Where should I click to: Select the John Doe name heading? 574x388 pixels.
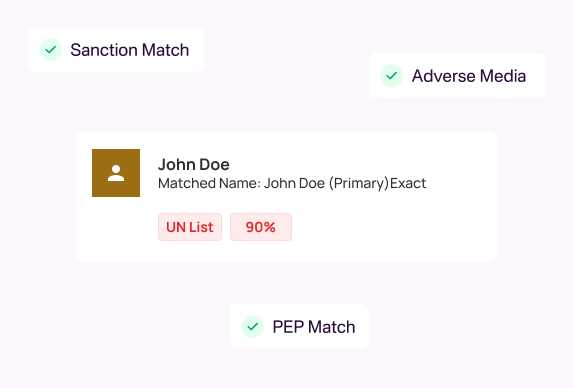pyautogui.click(x=194, y=164)
